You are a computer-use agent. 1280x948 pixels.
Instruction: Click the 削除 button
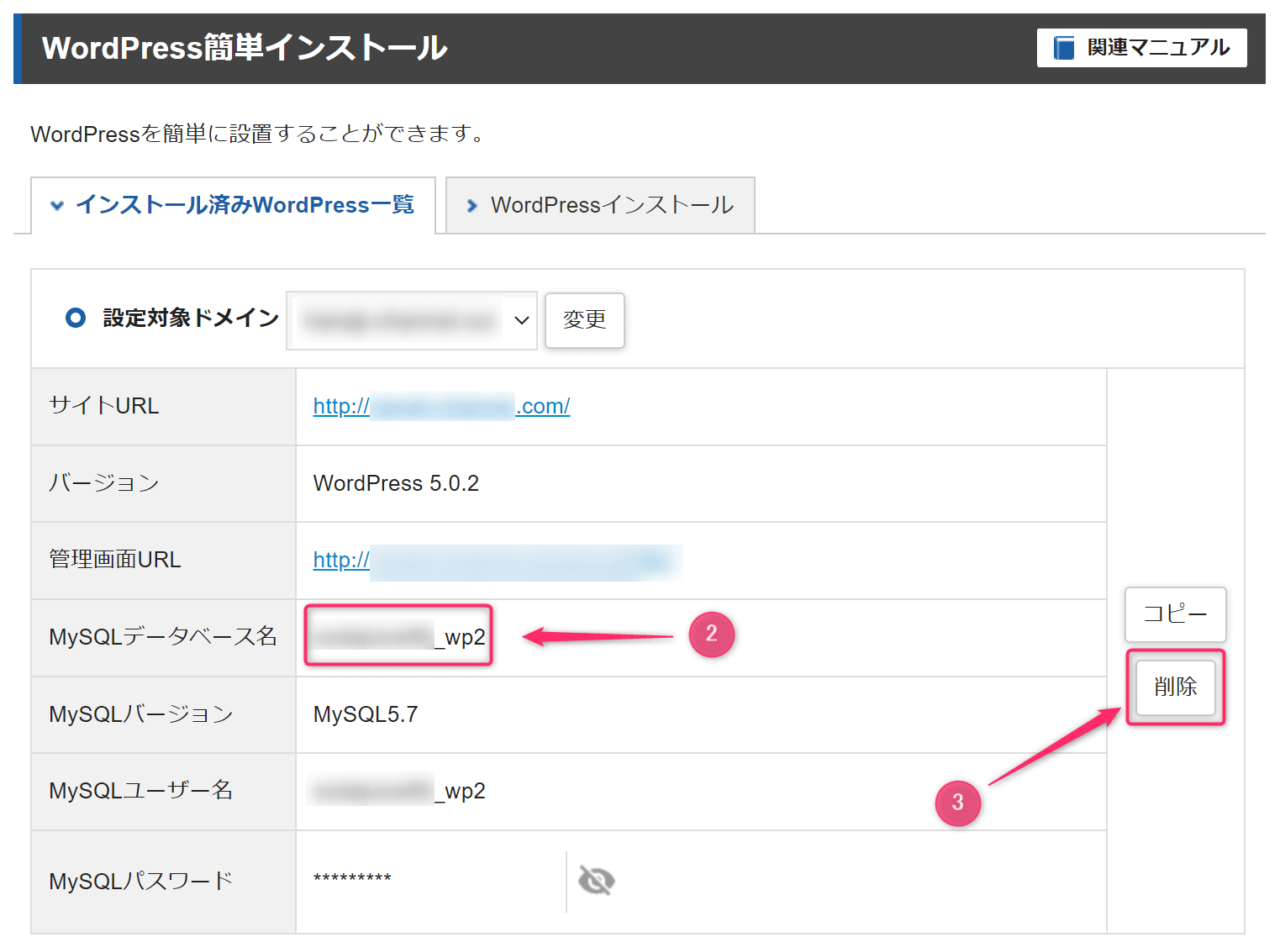tap(1176, 688)
